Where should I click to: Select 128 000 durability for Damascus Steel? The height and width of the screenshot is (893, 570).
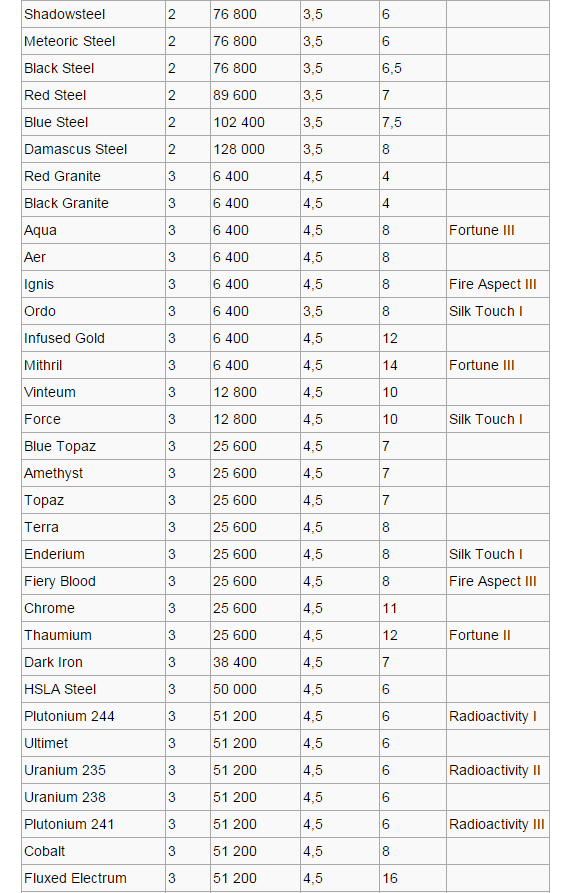(x=239, y=149)
